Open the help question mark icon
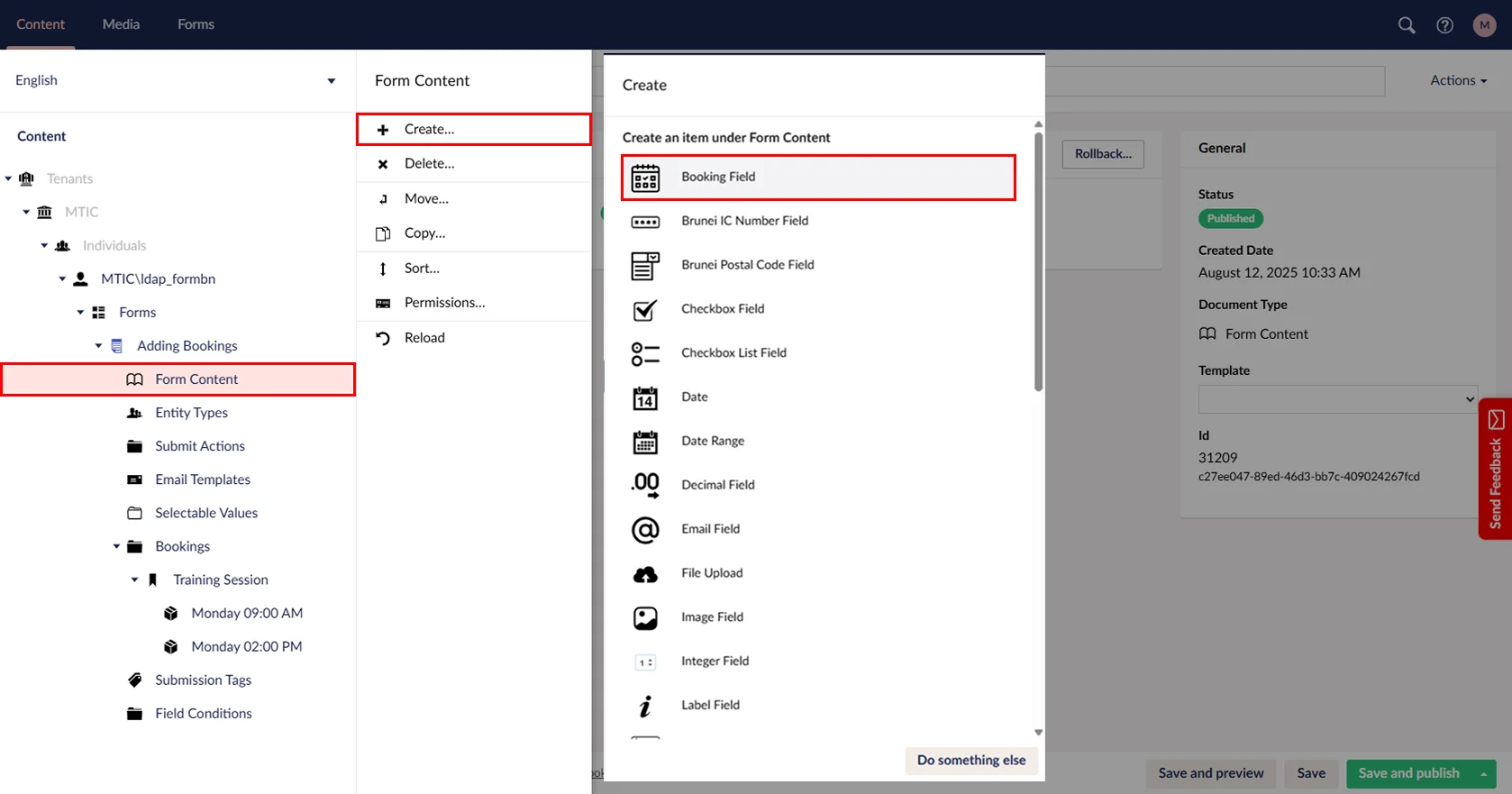Image resolution: width=1512 pixels, height=794 pixels. pos(1444,25)
